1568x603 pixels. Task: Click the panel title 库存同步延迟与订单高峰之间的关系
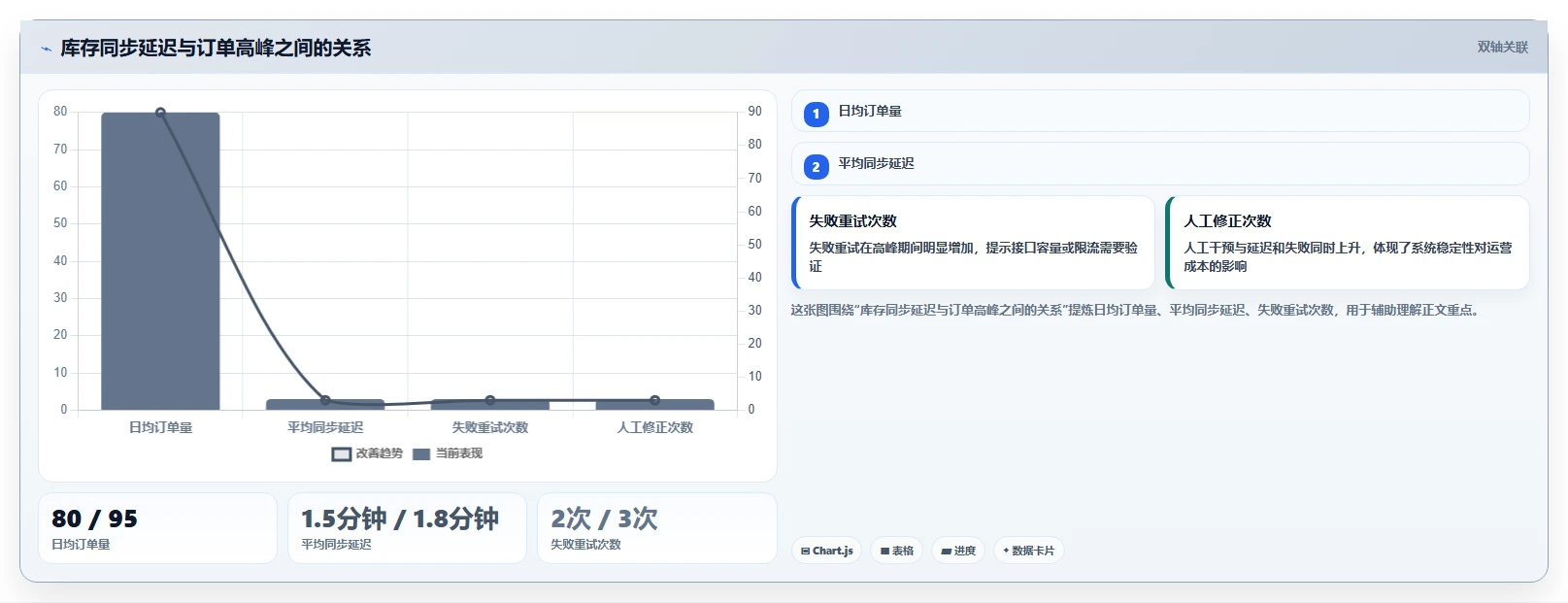pos(216,48)
